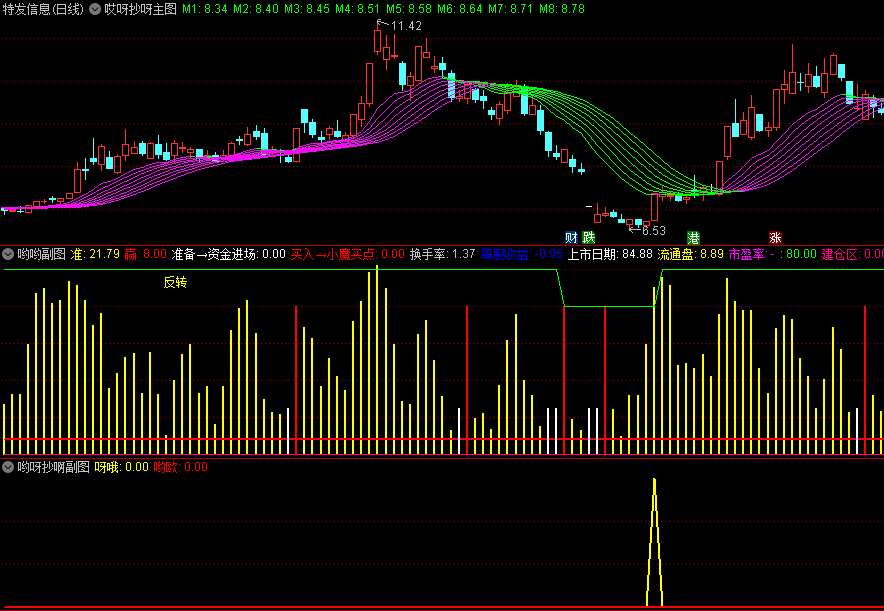
Task: Open the dropdown beside 哟呀抄啊副图
Action: [x=8, y=467]
